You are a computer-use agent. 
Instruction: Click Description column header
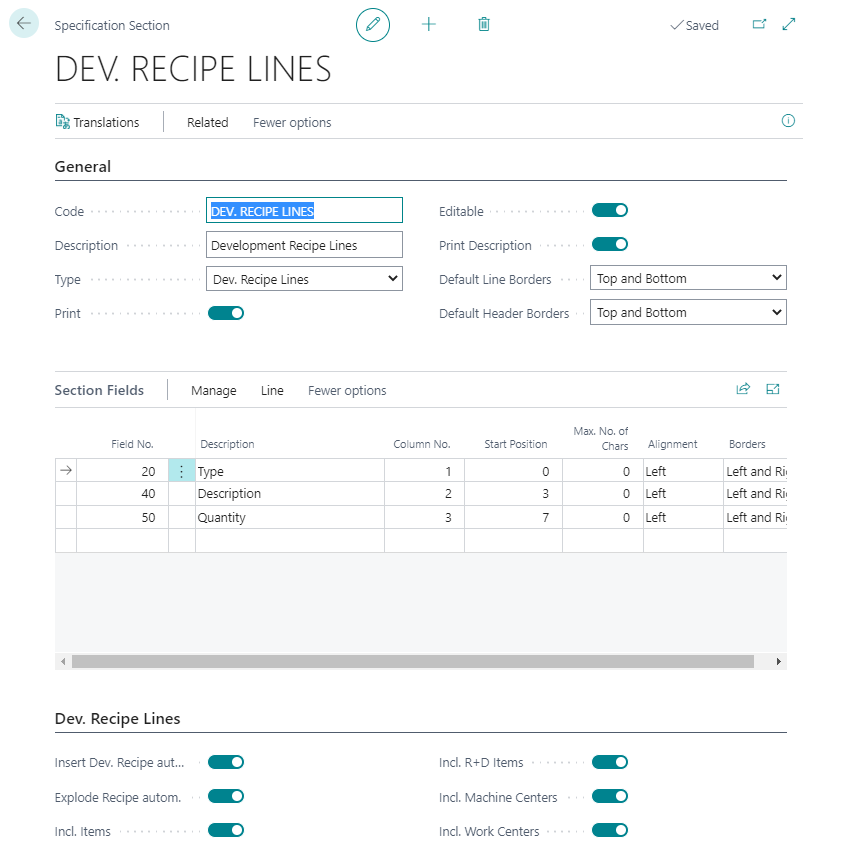click(x=227, y=444)
